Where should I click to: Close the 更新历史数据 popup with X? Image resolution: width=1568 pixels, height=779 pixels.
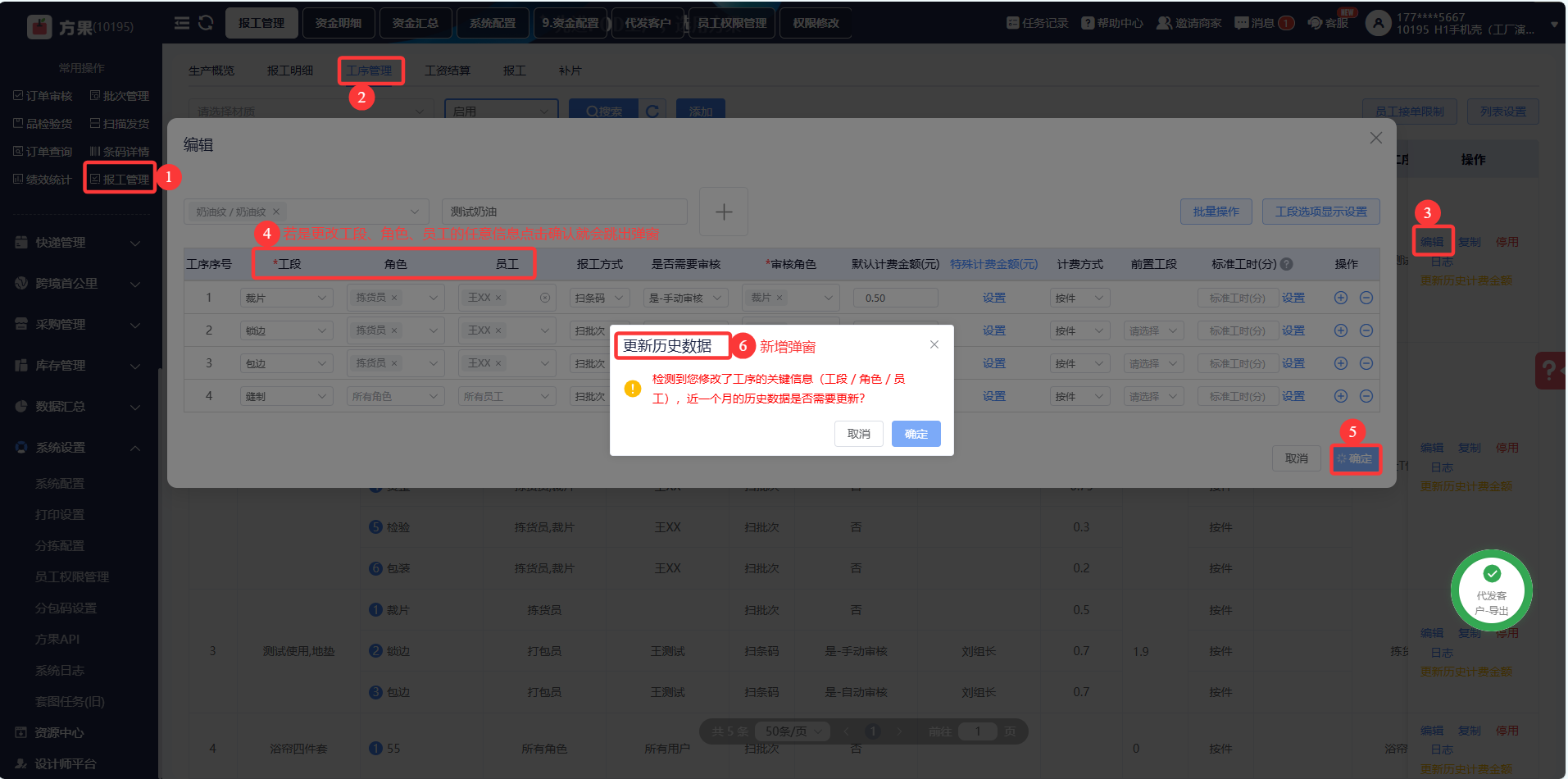(934, 344)
